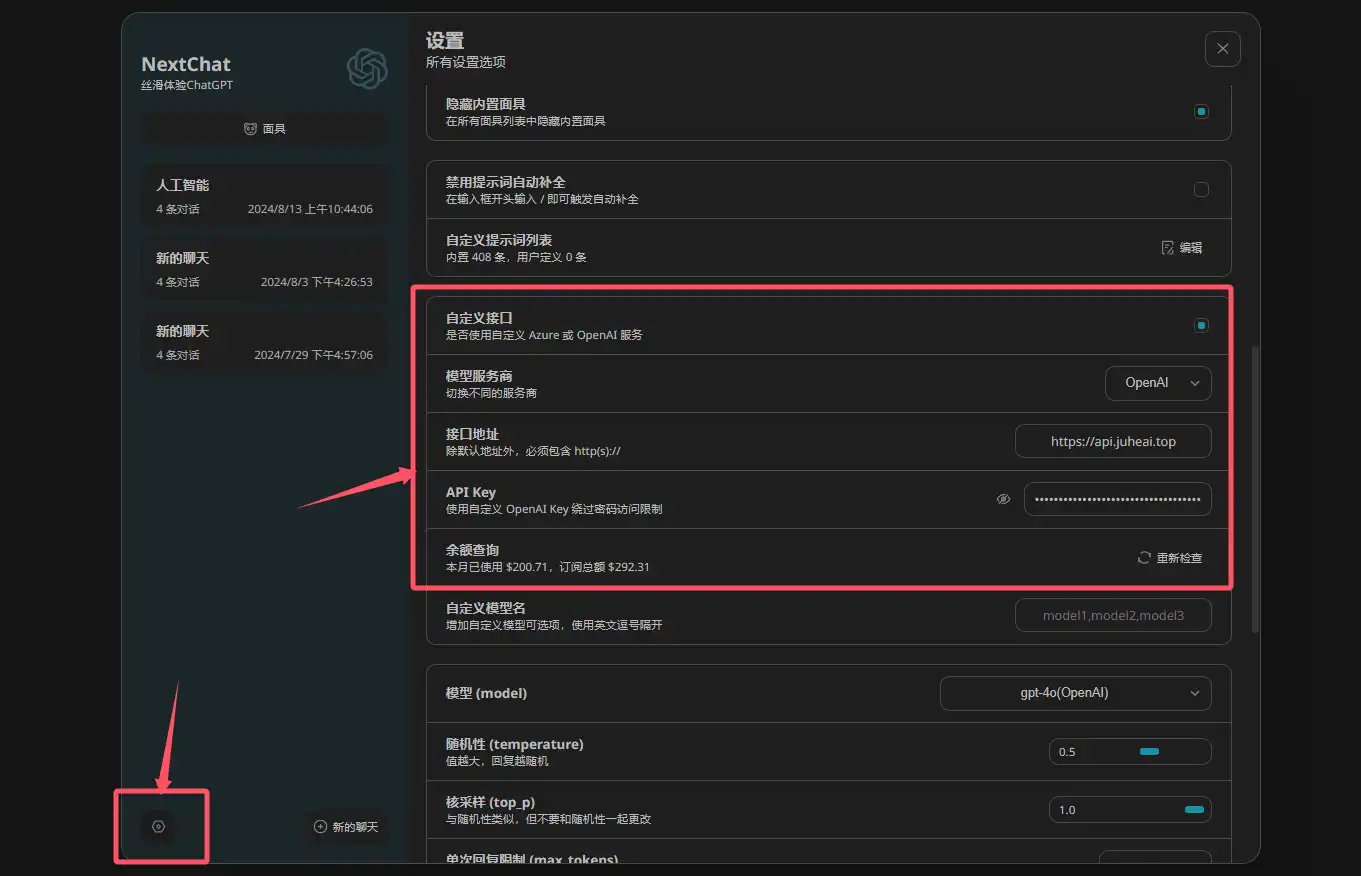Screen dimensions: 1361x876
Task: Click the OpenAI spiral logo in the sidebar header
Action: [x=367, y=69]
